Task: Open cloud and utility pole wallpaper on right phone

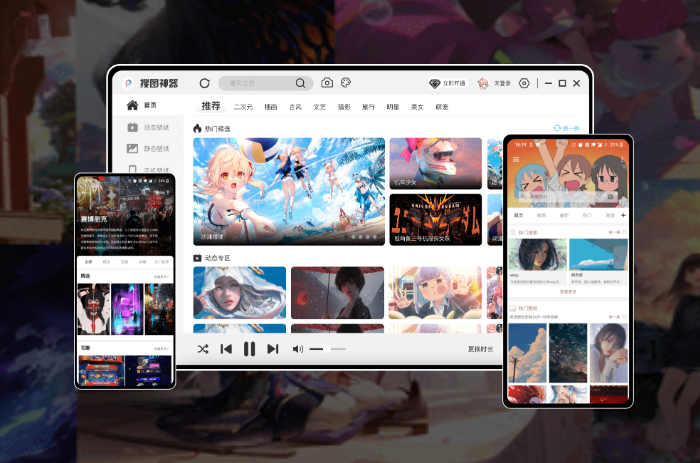Action: 527,353
